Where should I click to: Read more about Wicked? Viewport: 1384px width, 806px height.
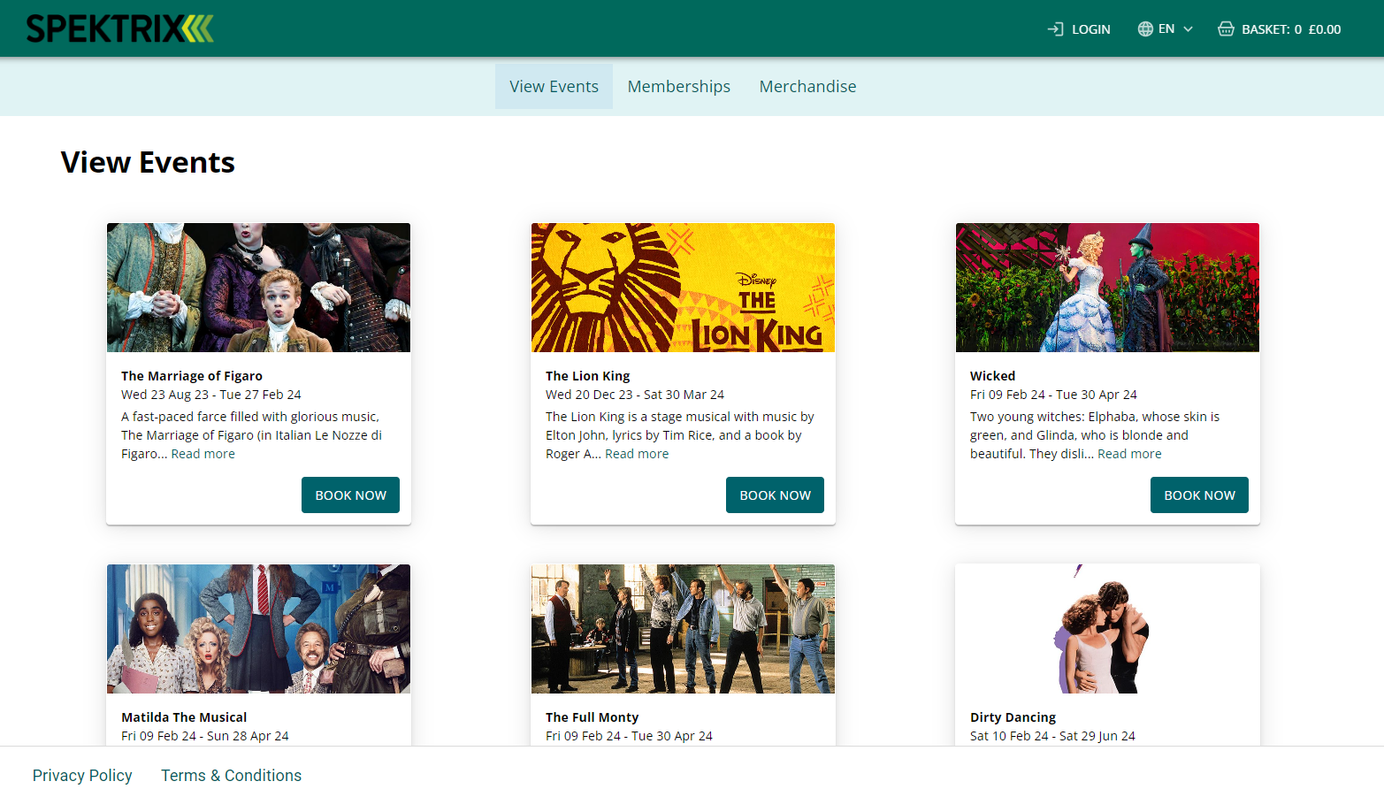point(1130,454)
